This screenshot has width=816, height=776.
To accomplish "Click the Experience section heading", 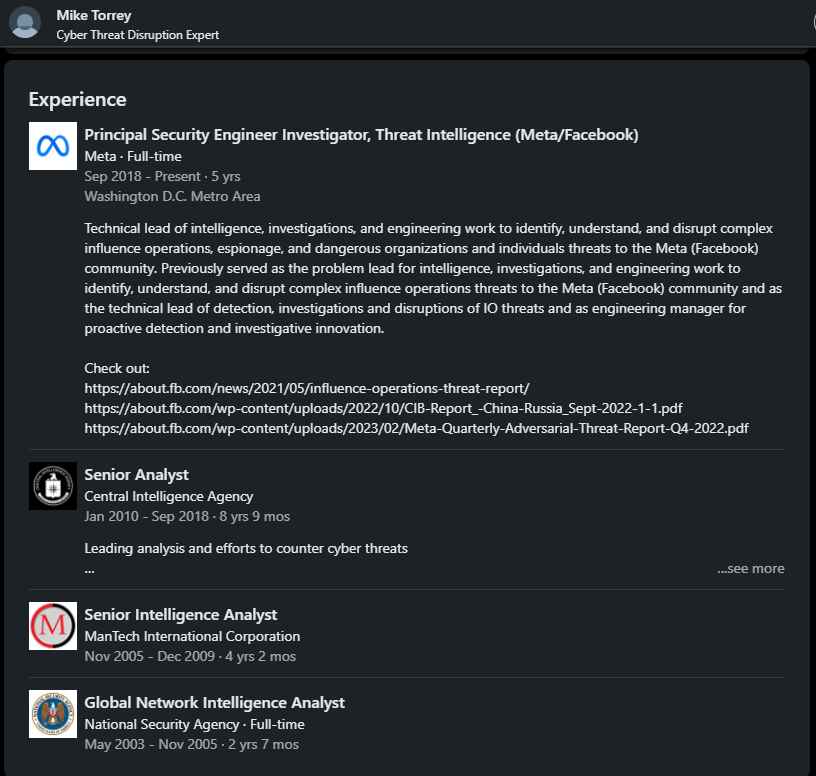I will click(78, 99).
